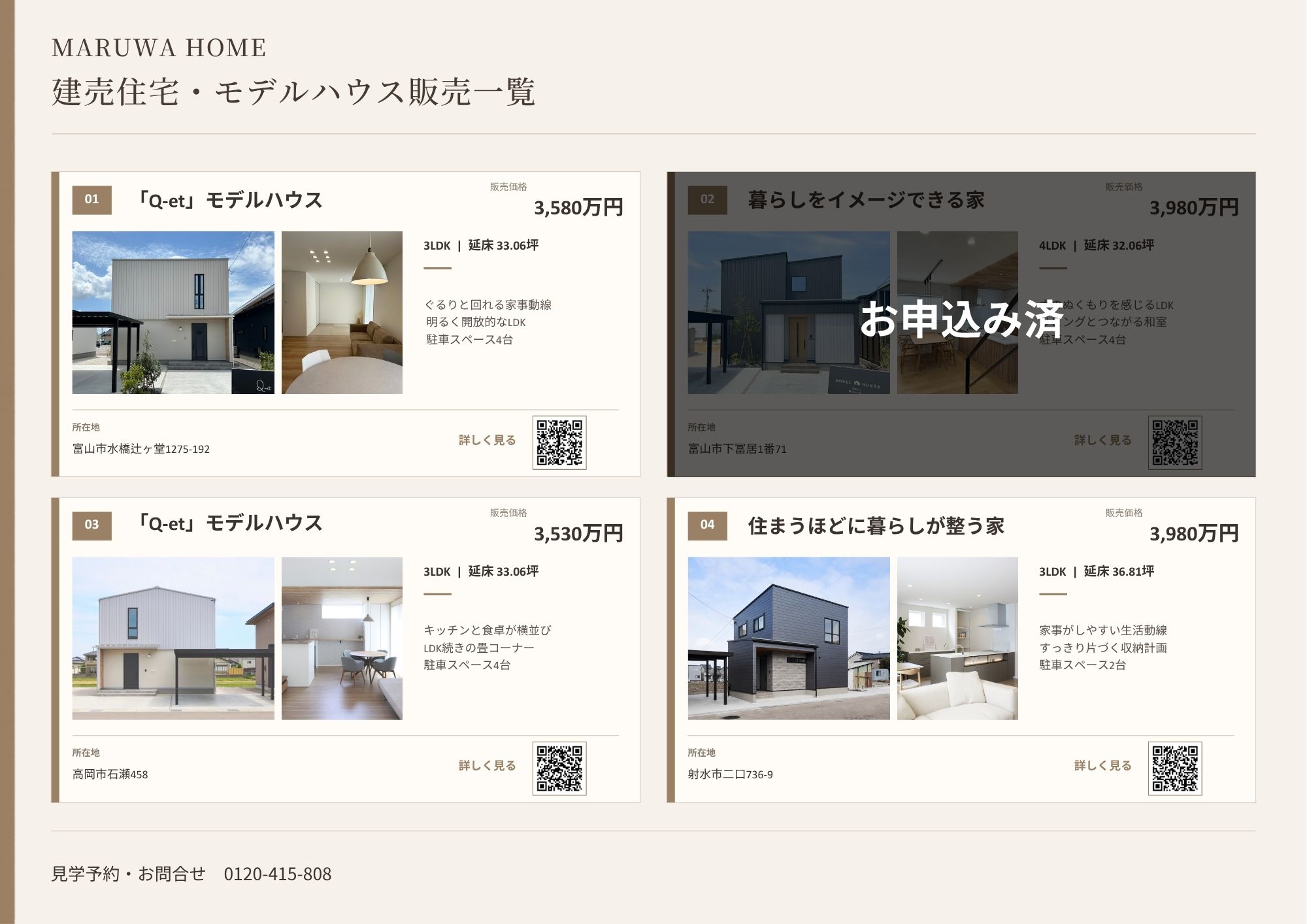1307x924 pixels.
Task: Click the interior photo of listing 01
Action: (342, 312)
